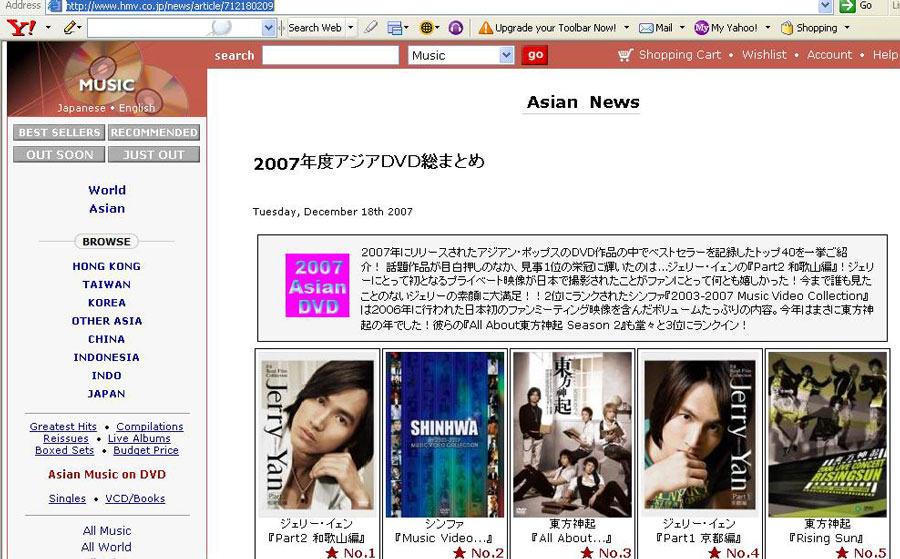
Task: Click the highlighter icon in Yahoo toolbar
Action: point(371,27)
